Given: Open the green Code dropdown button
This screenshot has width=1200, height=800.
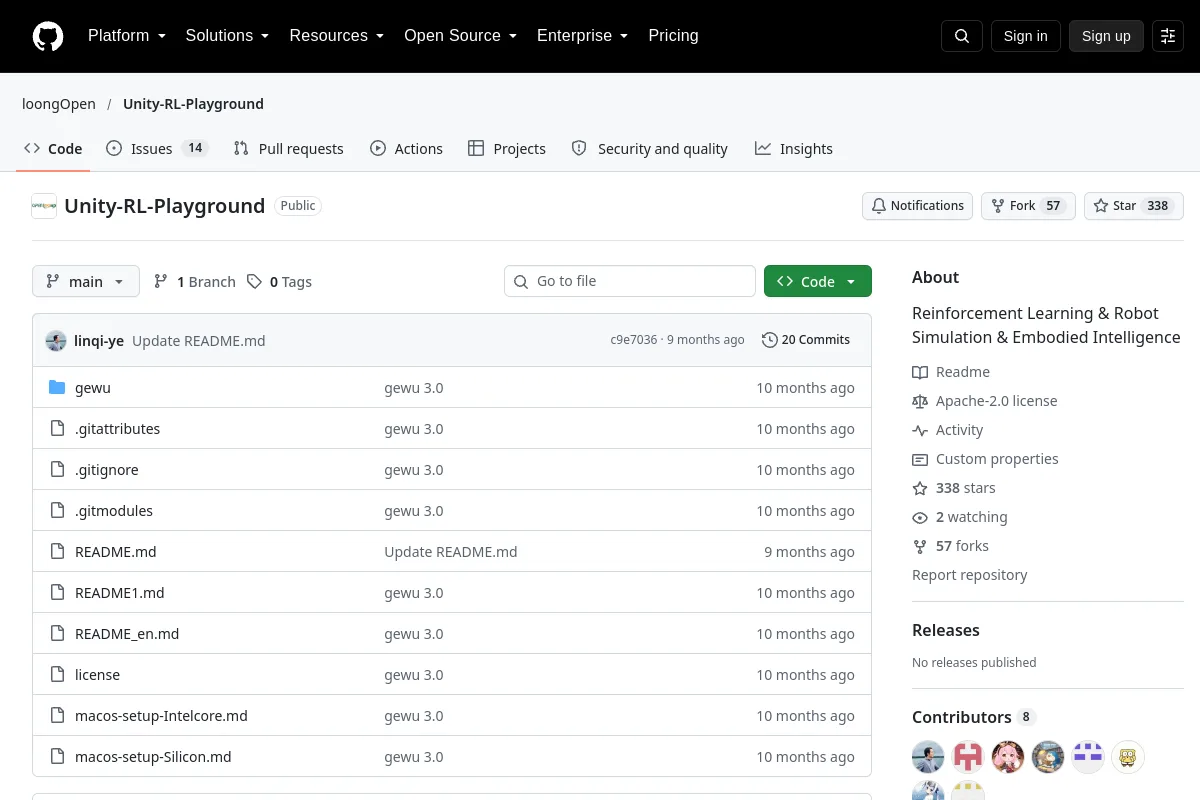Looking at the screenshot, I should click(818, 282).
